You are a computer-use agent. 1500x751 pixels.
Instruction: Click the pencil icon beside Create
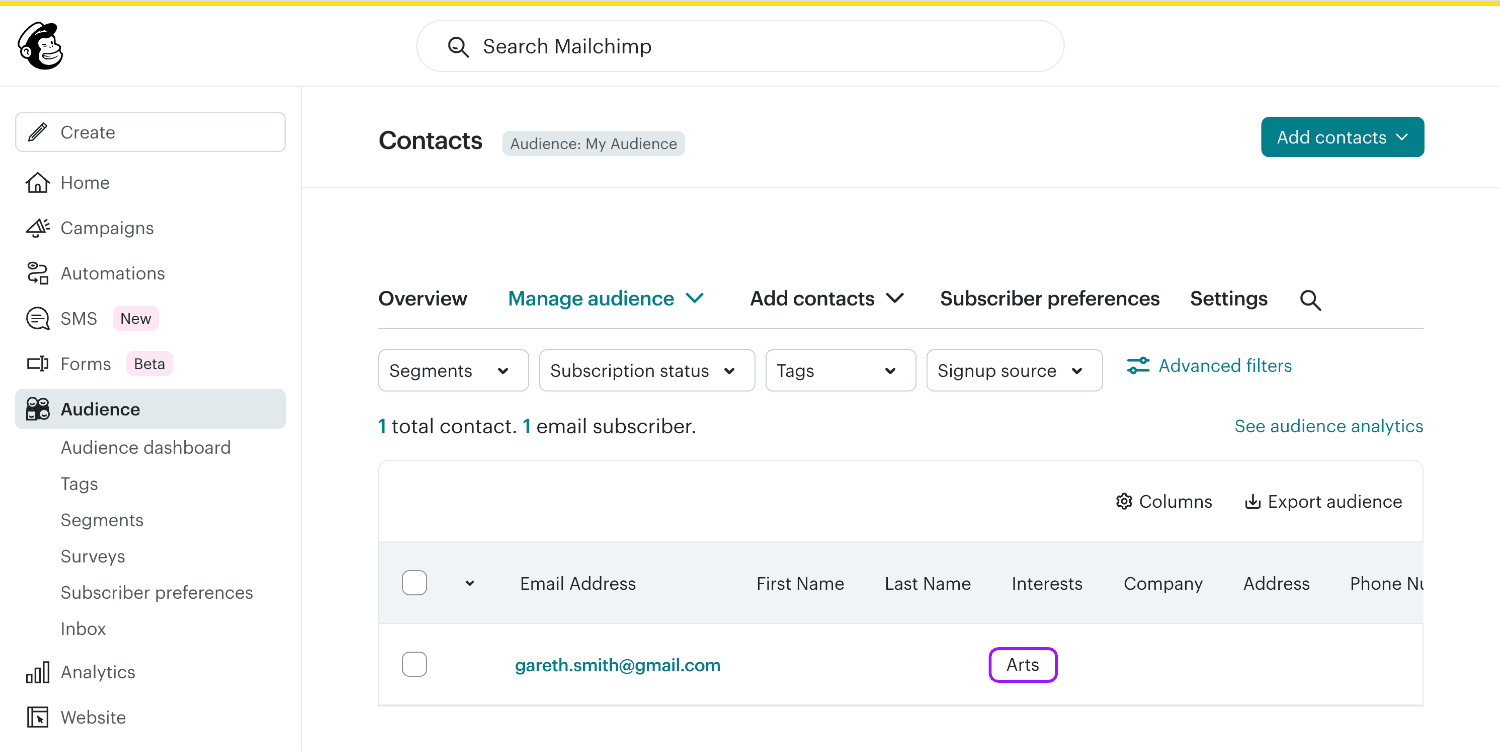click(38, 132)
